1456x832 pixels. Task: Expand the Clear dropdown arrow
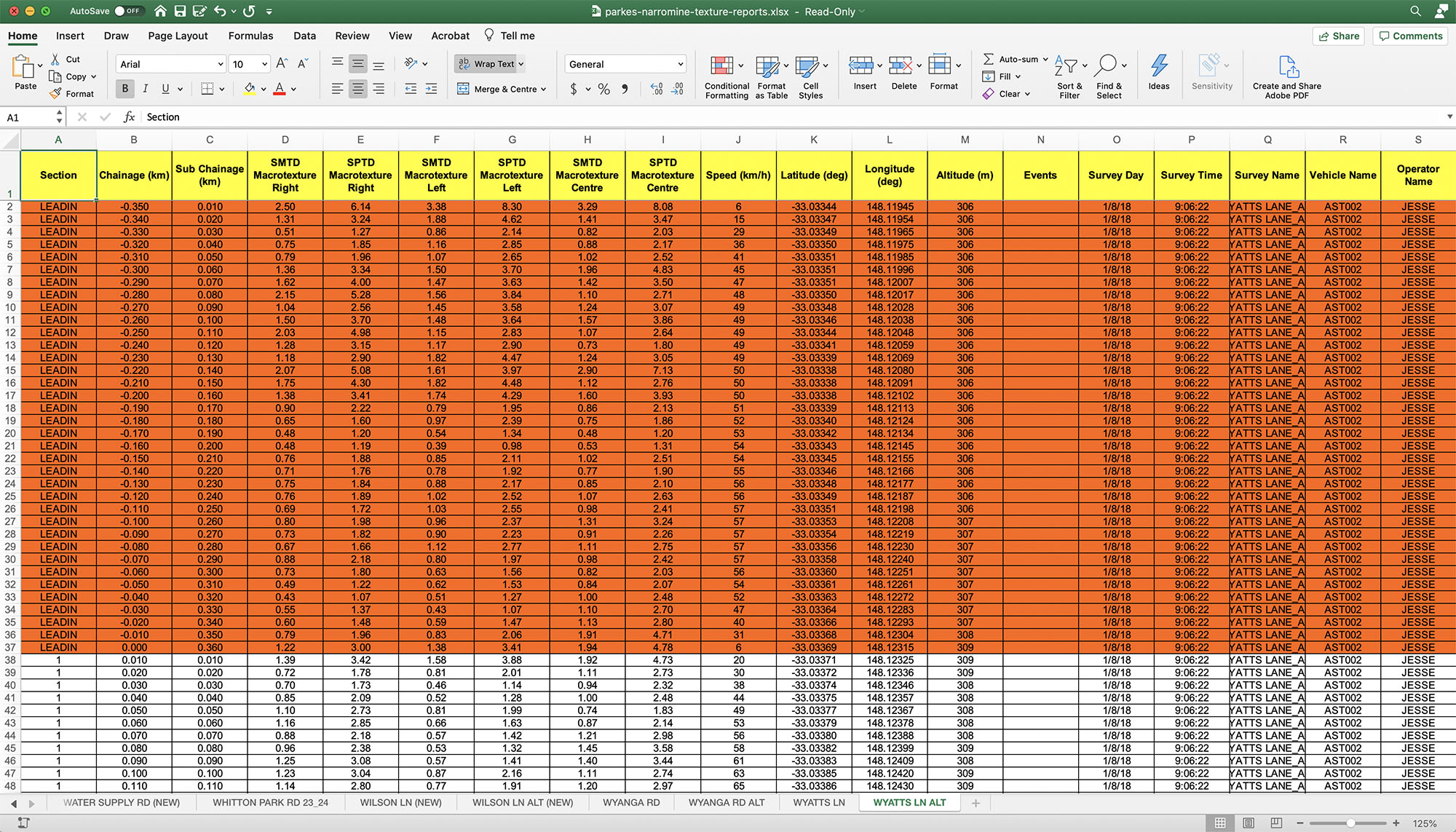coord(1027,94)
